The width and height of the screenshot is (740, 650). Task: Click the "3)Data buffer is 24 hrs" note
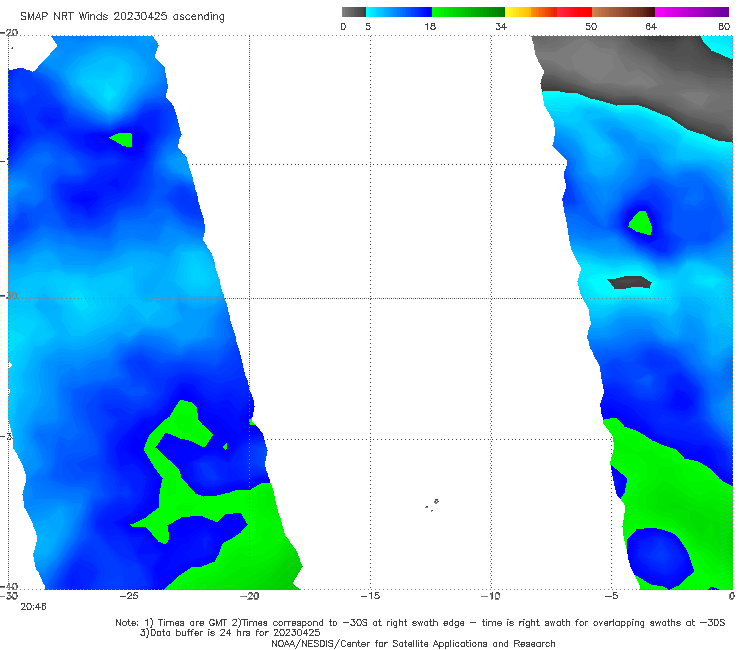pos(230,633)
